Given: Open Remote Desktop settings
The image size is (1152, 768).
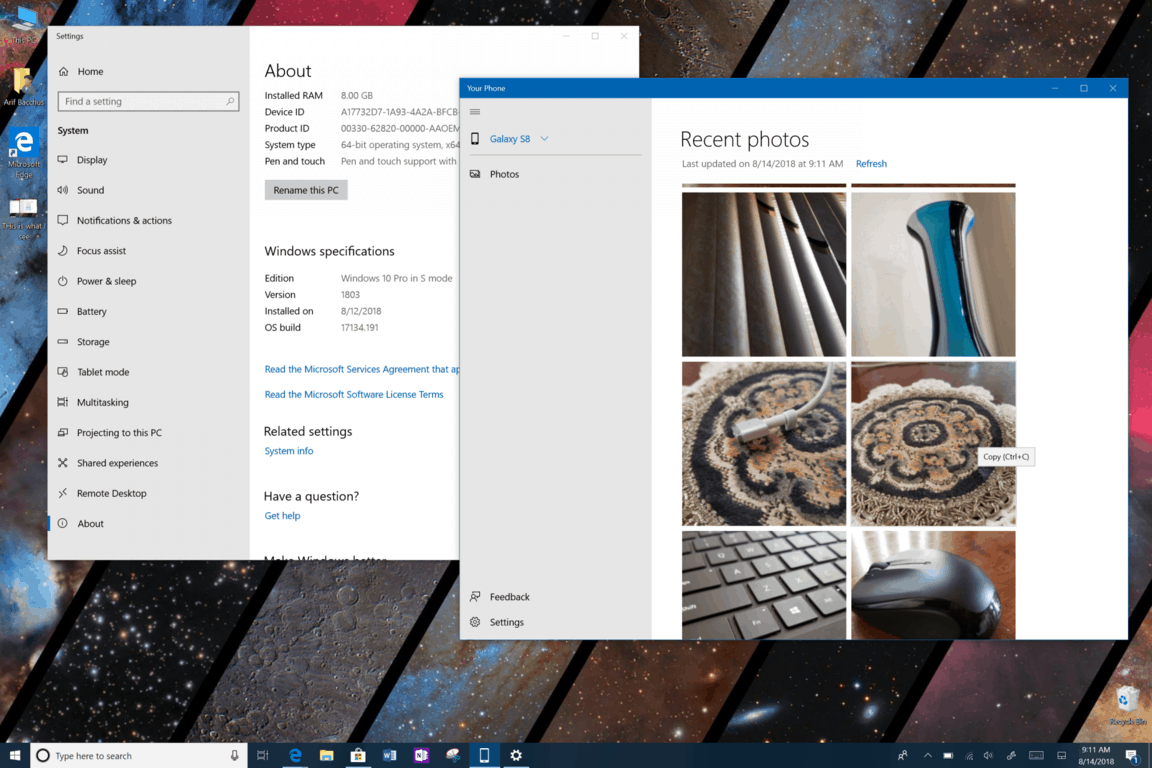Looking at the screenshot, I should 111,493.
